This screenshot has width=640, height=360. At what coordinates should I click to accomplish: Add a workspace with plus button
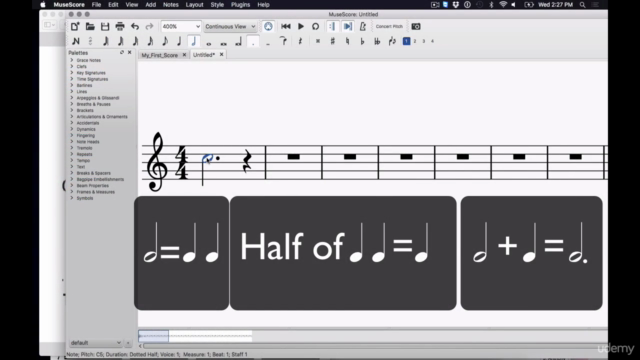[x=128, y=343]
